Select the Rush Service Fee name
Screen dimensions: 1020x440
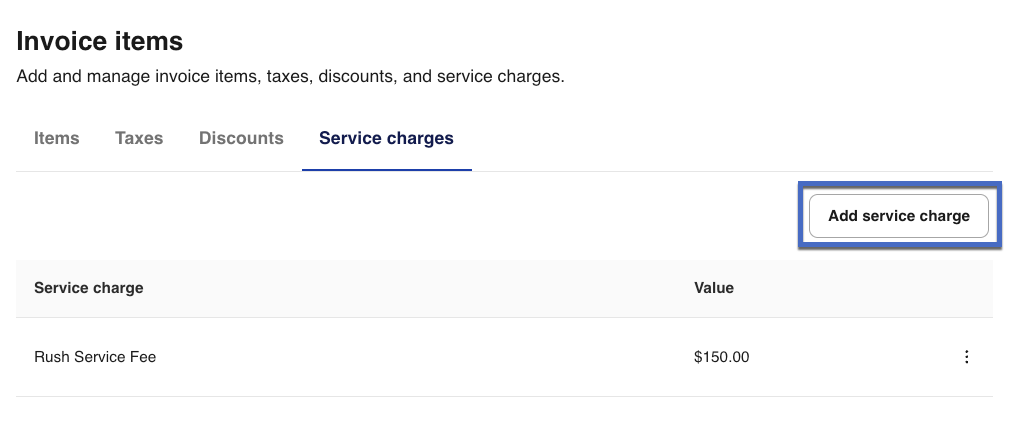[x=95, y=357]
